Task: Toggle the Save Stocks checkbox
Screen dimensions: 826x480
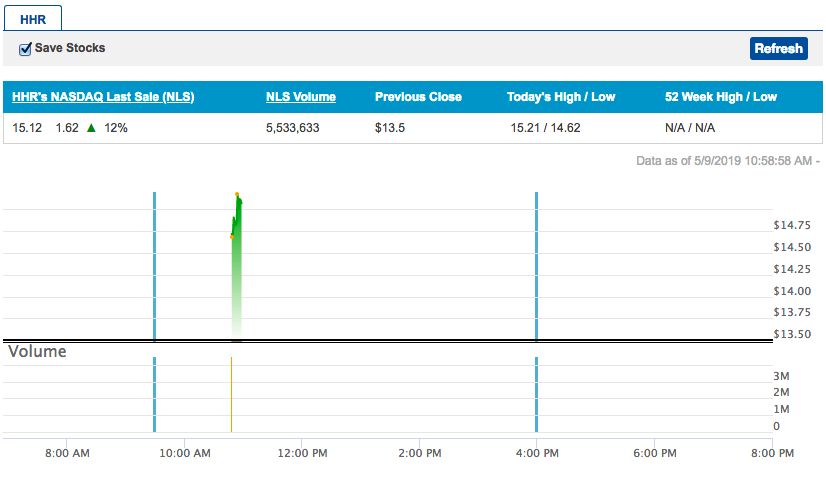Action: point(25,49)
